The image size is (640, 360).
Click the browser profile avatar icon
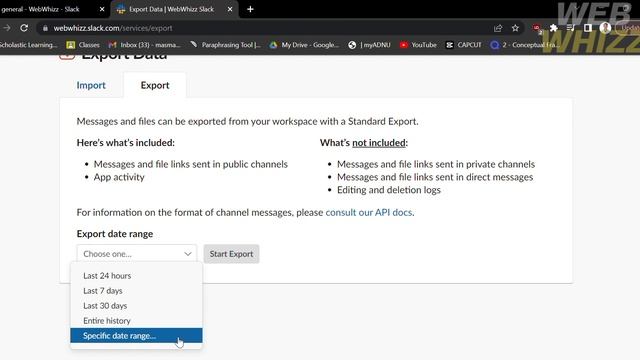coord(605,28)
